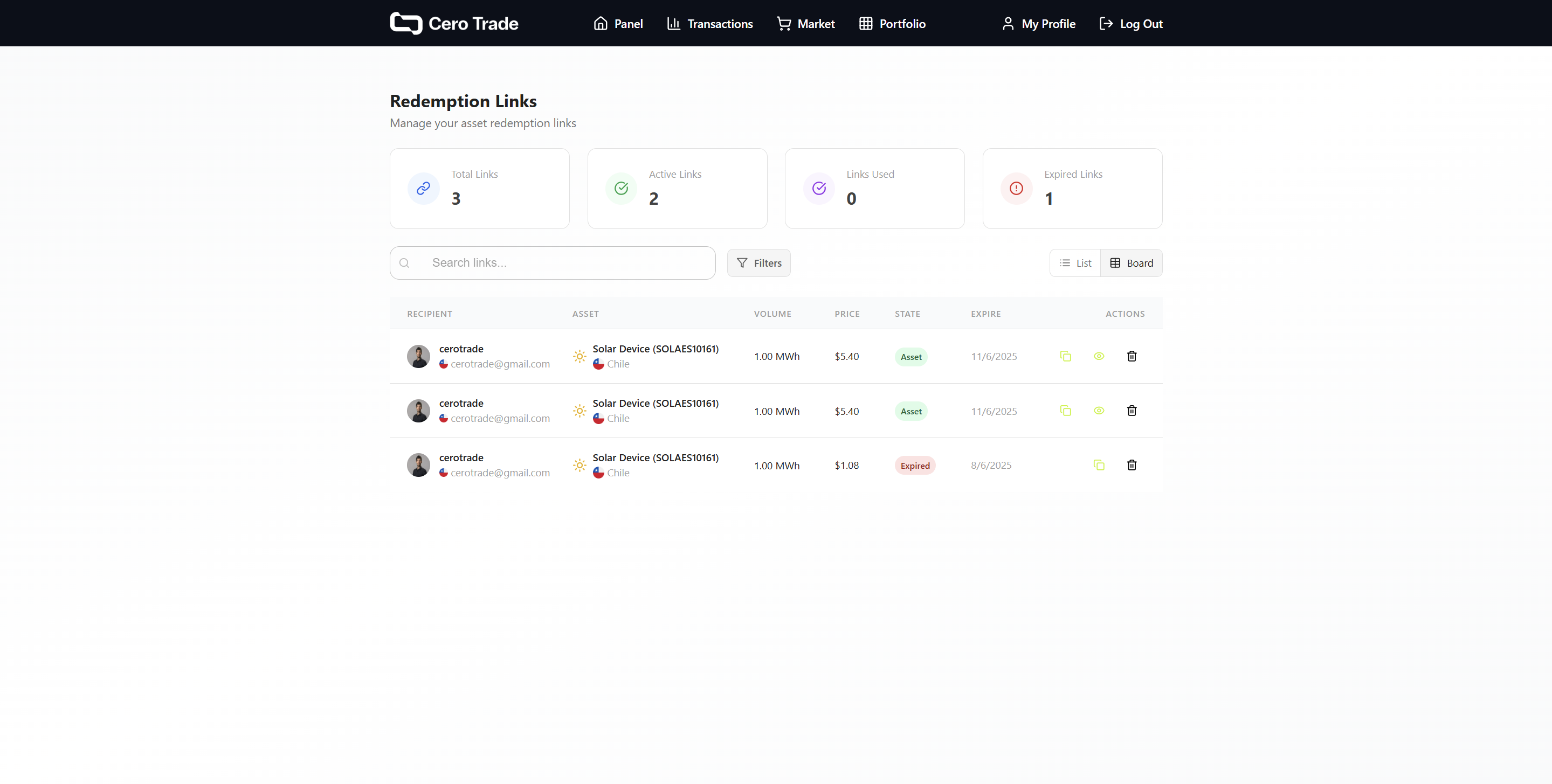
Task: Delete the second redemption link with trash icon
Action: point(1132,411)
